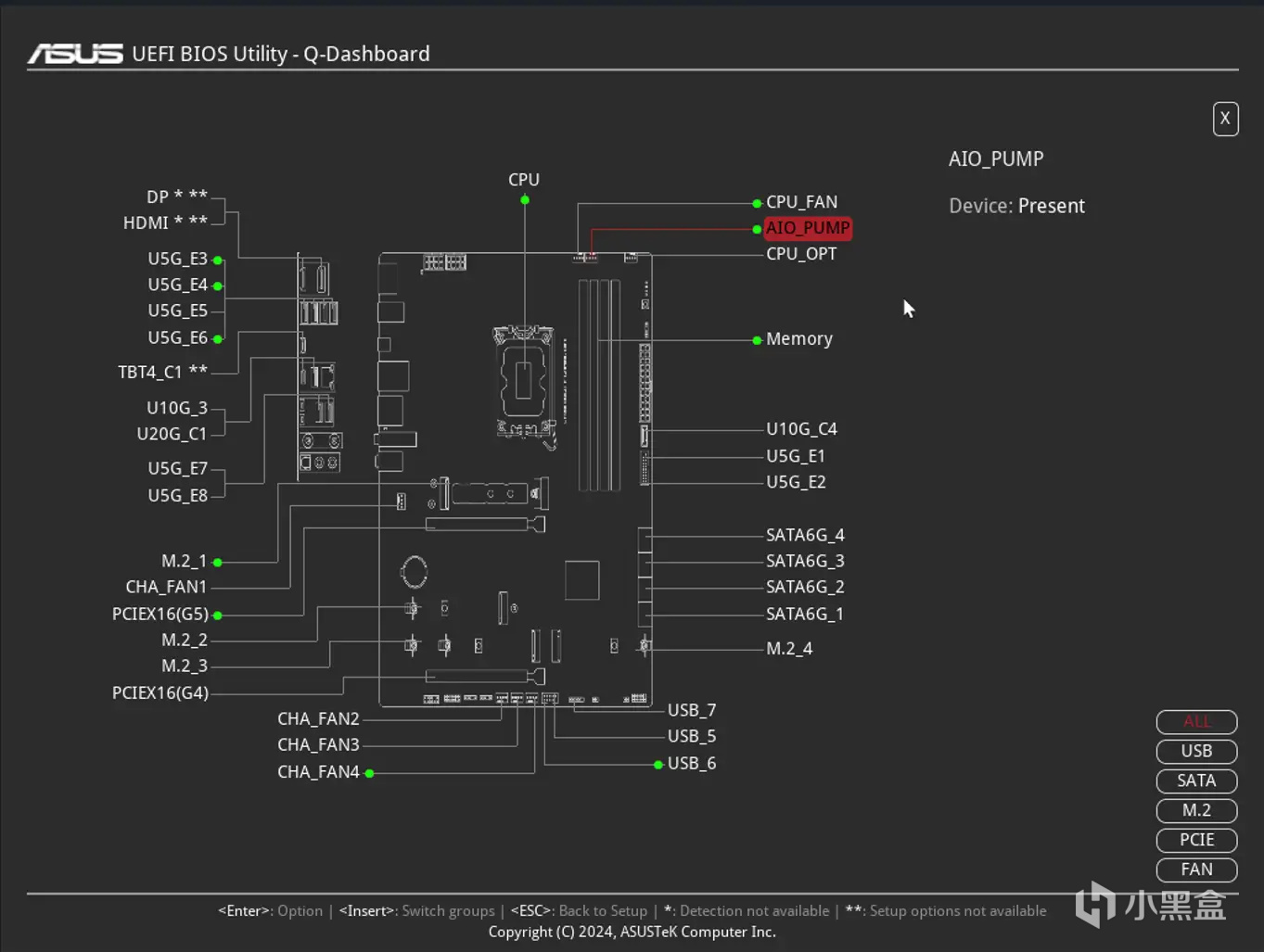Viewport: 1264px width, 952px height.
Task: Show only PCIE slots
Action: pos(1196,840)
